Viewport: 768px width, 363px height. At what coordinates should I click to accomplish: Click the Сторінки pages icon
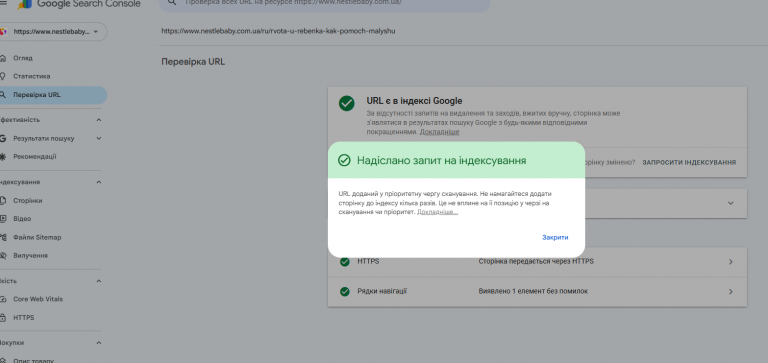point(3,201)
